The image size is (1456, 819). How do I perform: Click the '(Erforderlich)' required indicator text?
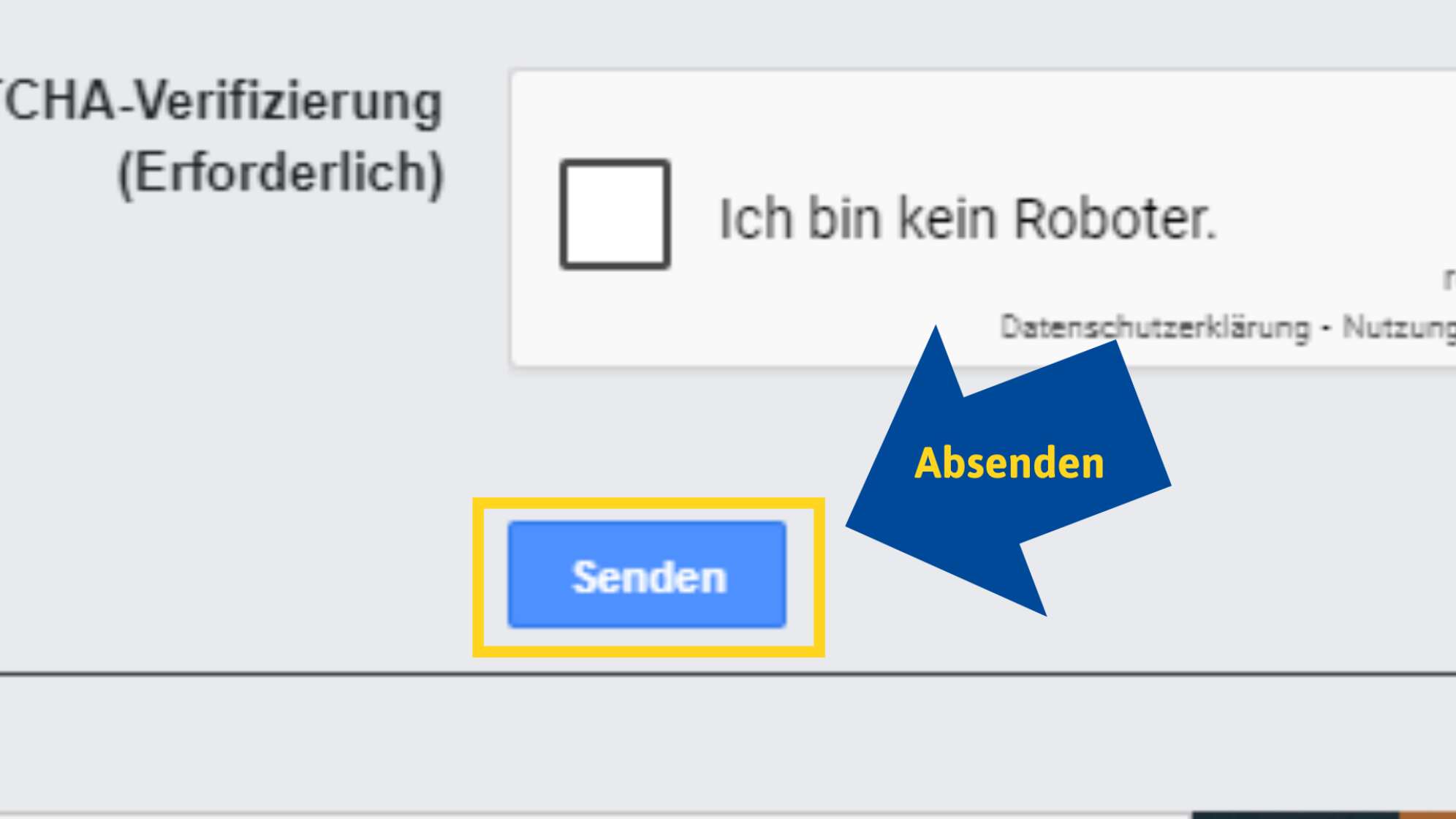(x=281, y=174)
